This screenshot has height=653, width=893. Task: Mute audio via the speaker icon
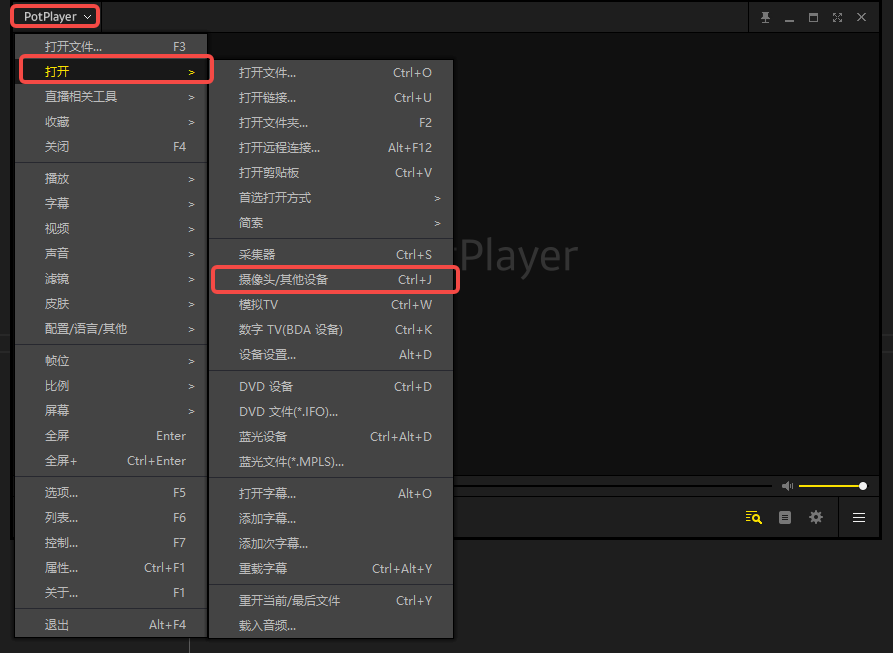pos(787,486)
